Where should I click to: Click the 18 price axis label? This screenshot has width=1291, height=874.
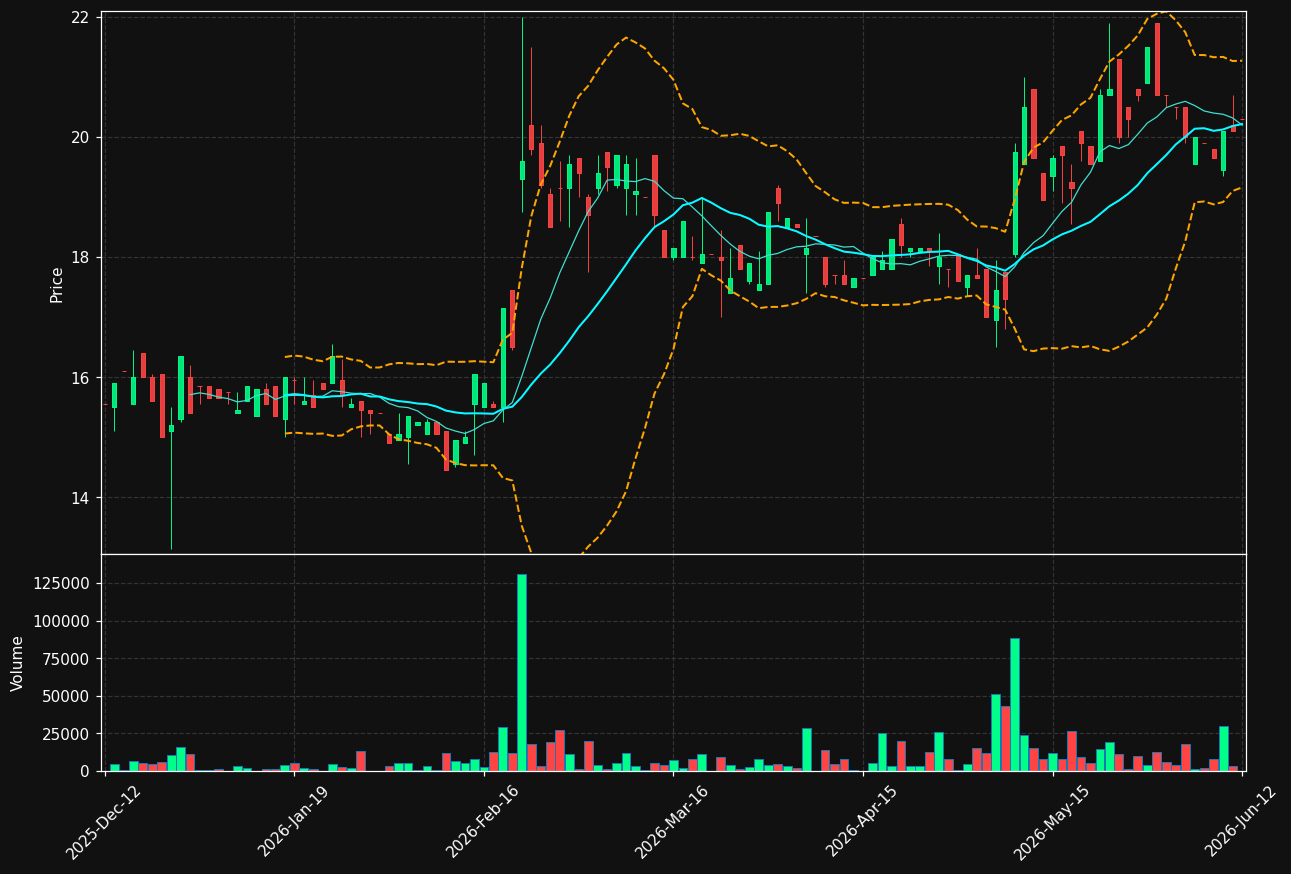(80, 257)
